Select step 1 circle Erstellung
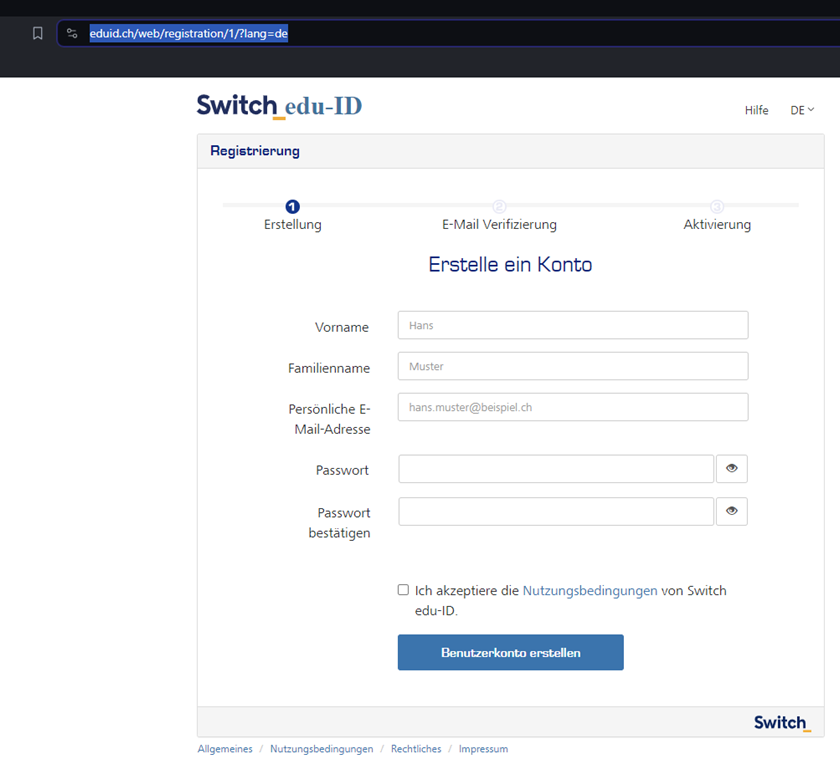The image size is (840, 766). click(292, 206)
